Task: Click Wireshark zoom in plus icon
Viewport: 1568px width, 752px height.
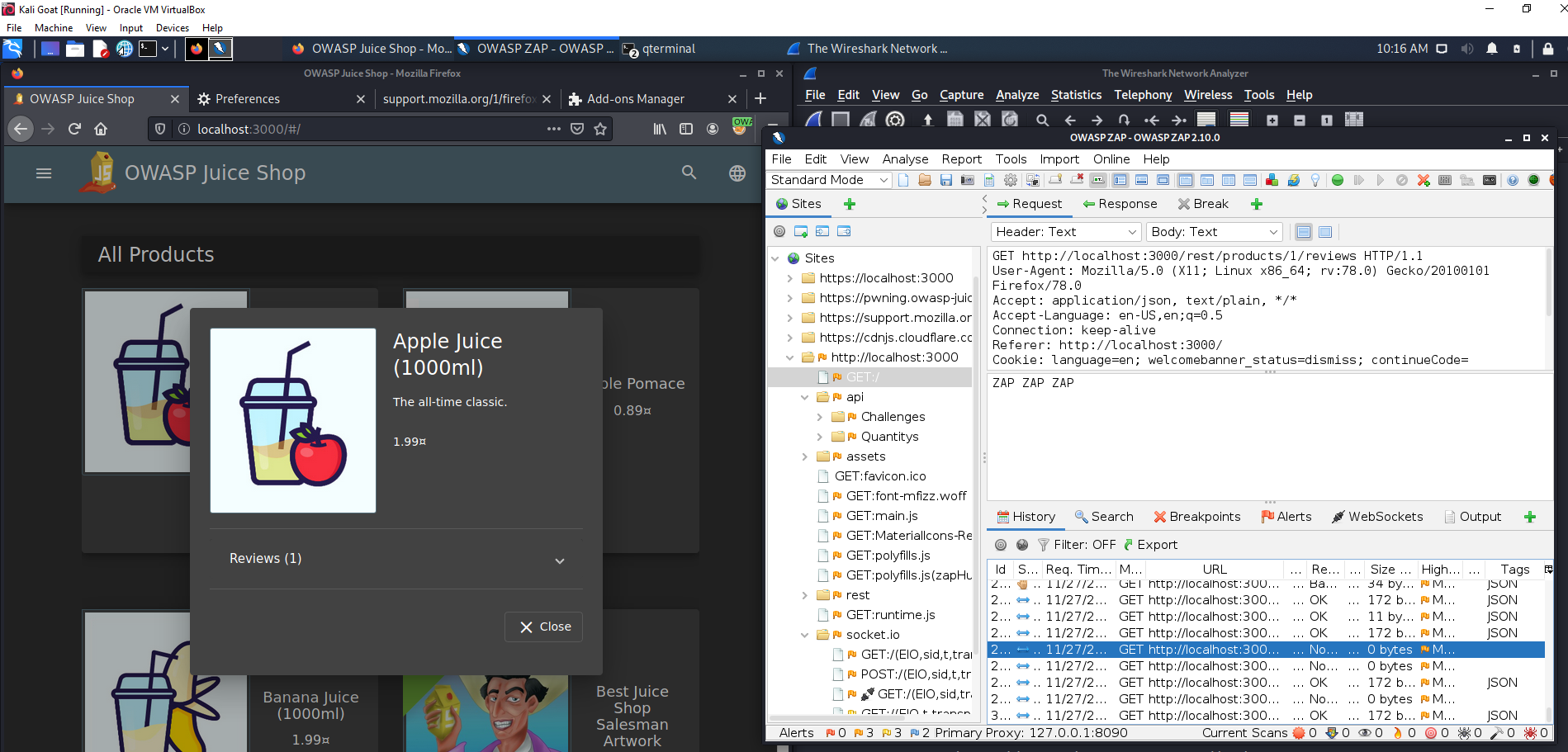Action: (x=1272, y=120)
